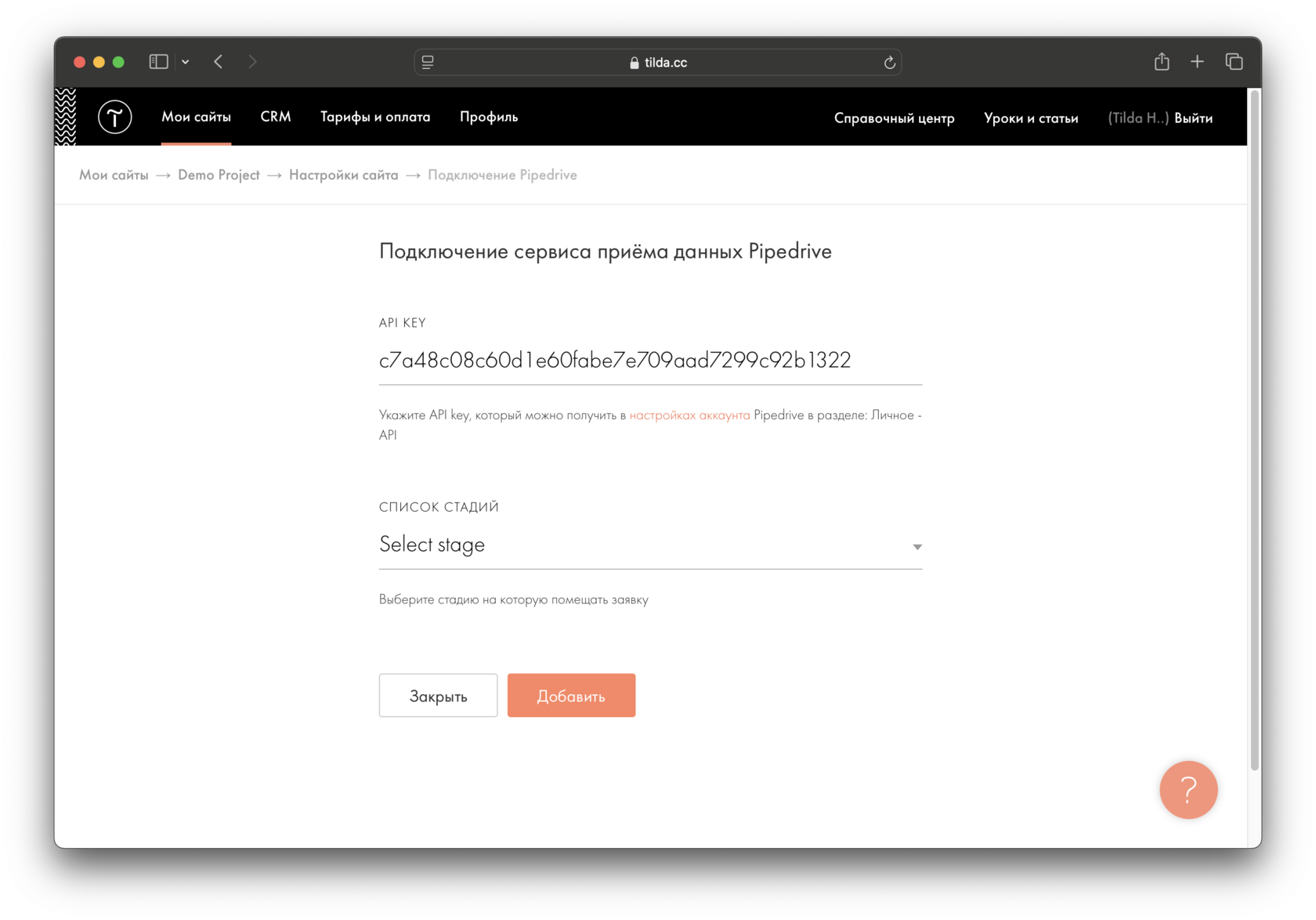Reload the tilda.cc page
1316x920 pixels.
889,62
